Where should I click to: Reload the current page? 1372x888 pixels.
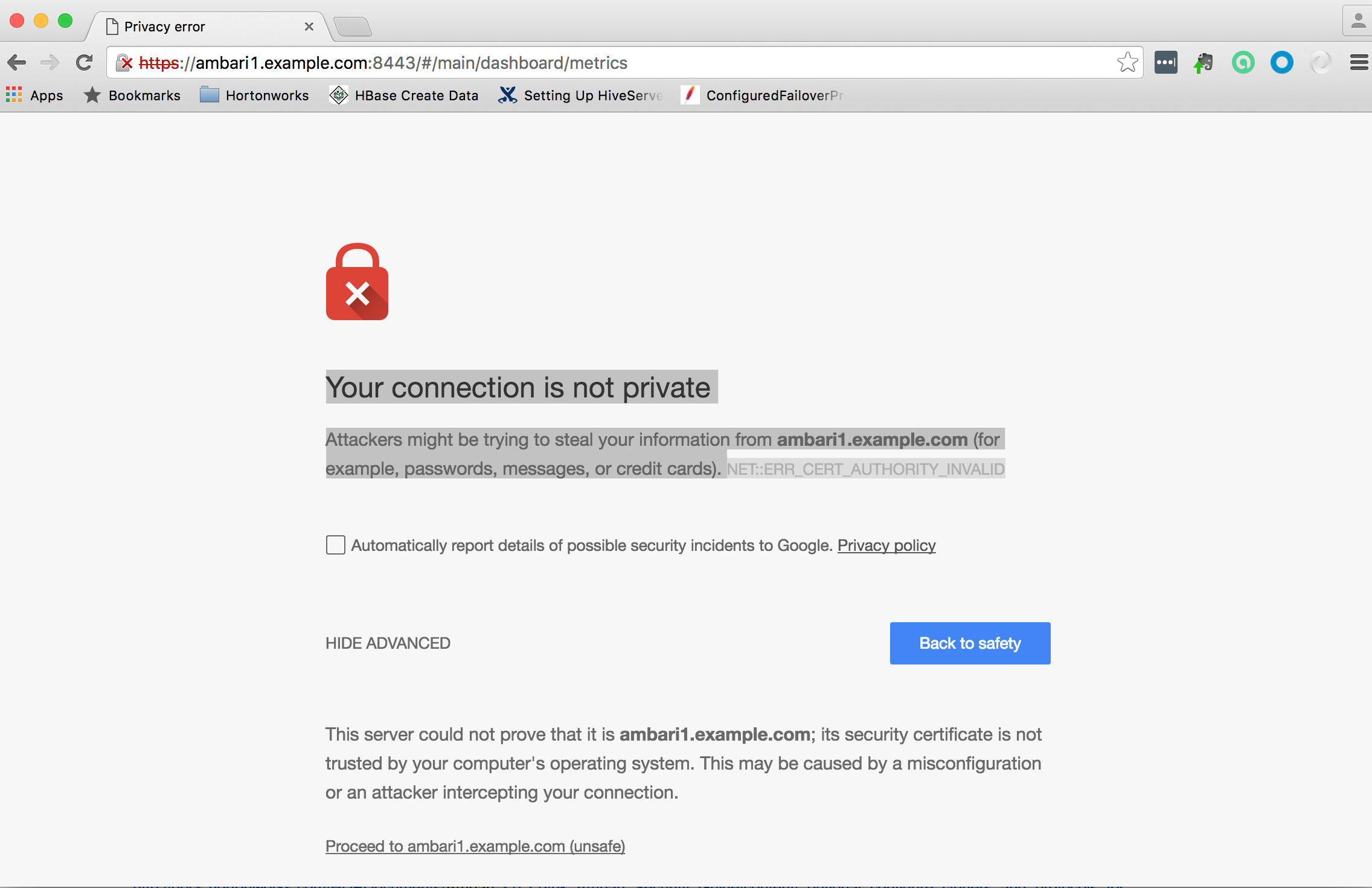(x=85, y=63)
